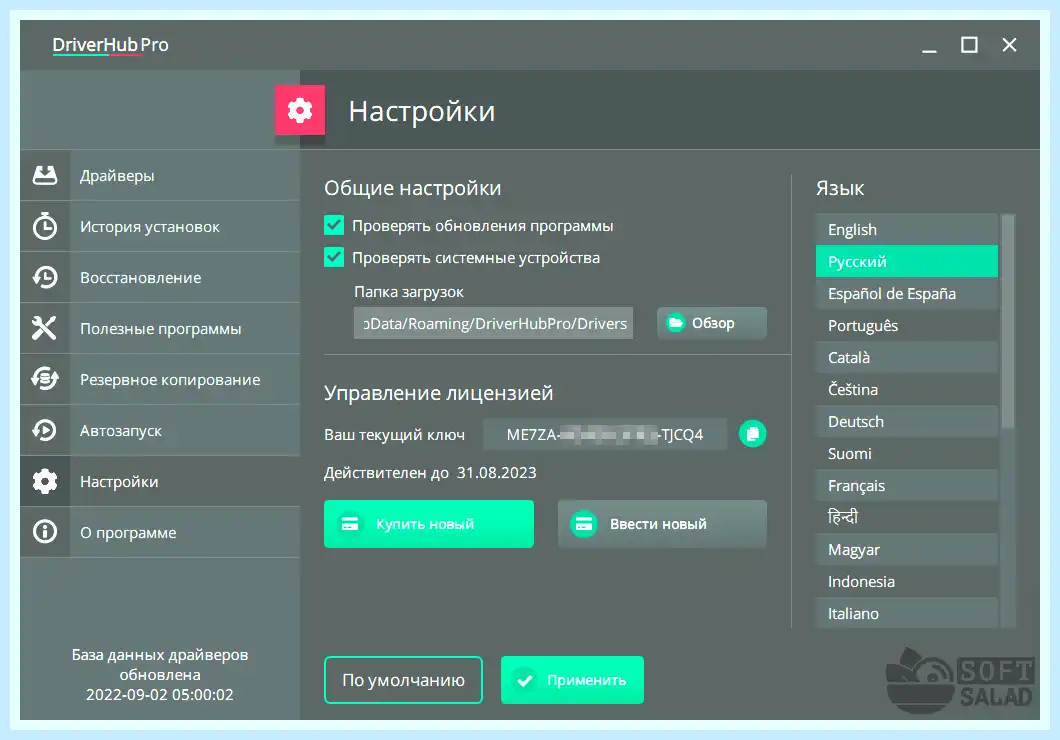This screenshot has height=740, width=1060.
Task: Click the backup icon beside Резервное копирование
Action: tap(45, 379)
